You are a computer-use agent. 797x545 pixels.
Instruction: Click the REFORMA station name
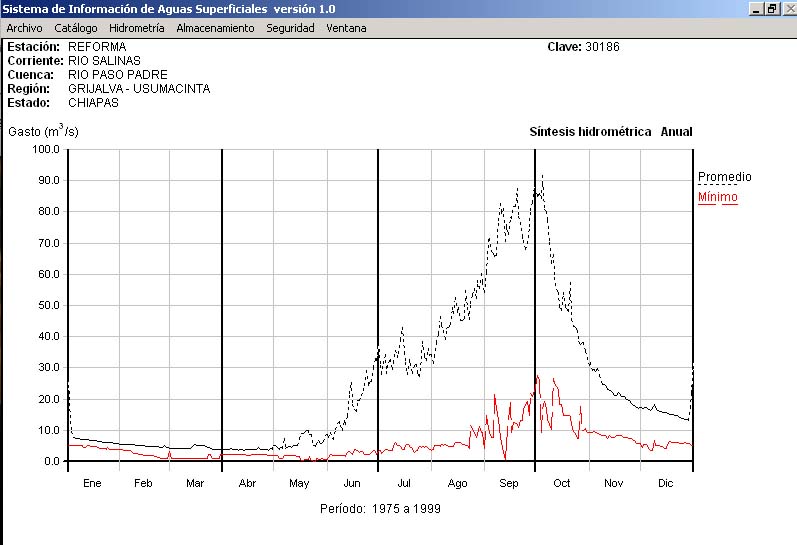point(97,47)
